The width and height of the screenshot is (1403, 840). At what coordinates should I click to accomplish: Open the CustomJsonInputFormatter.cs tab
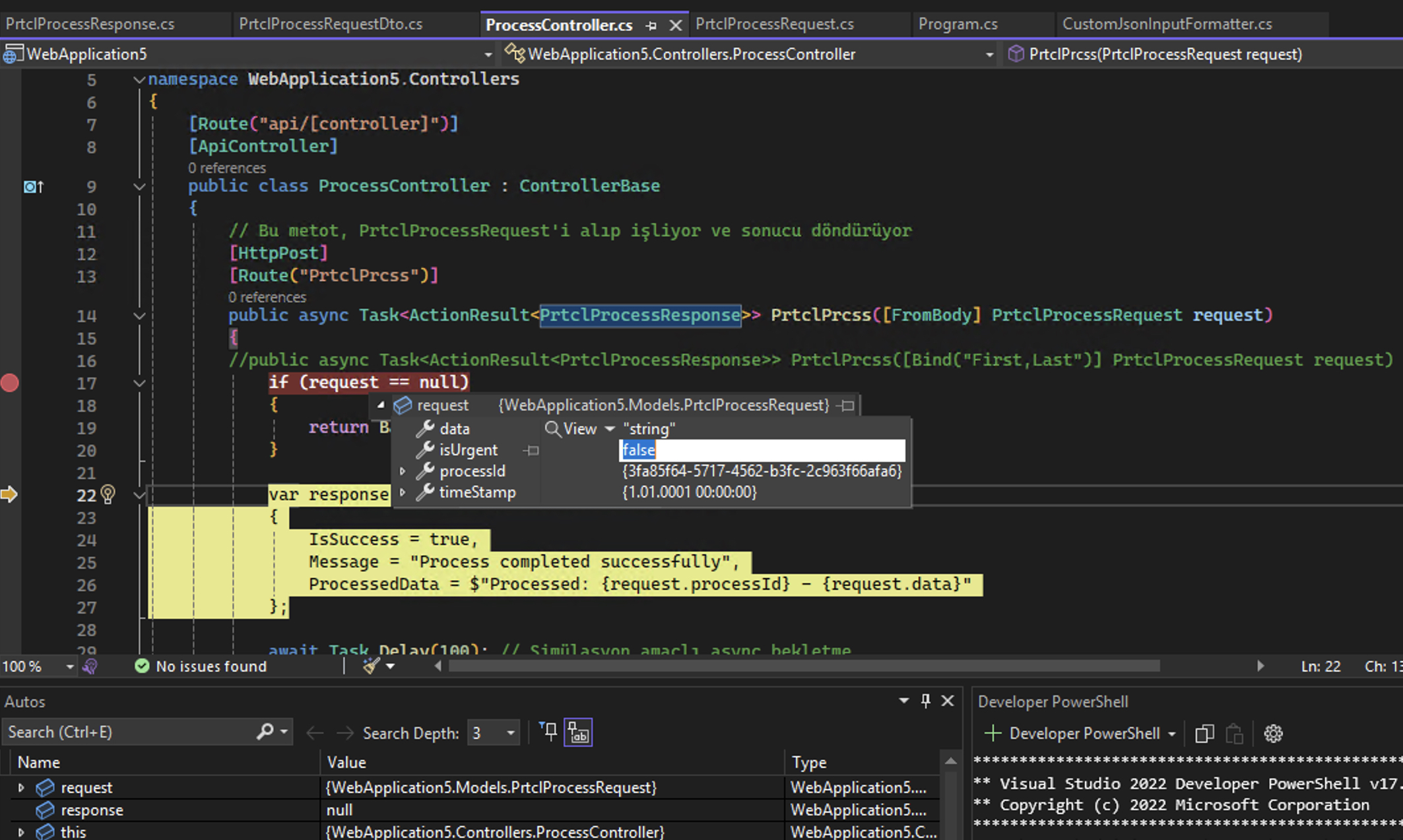[x=1167, y=24]
